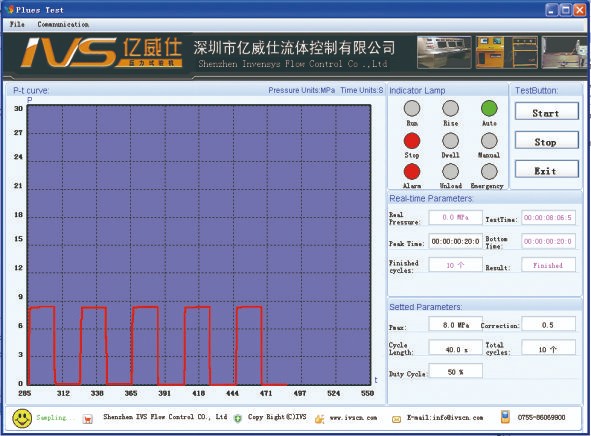Click the red Alarm indicator lamp
The height and width of the screenshot is (436, 591).
click(x=412, y=172)
